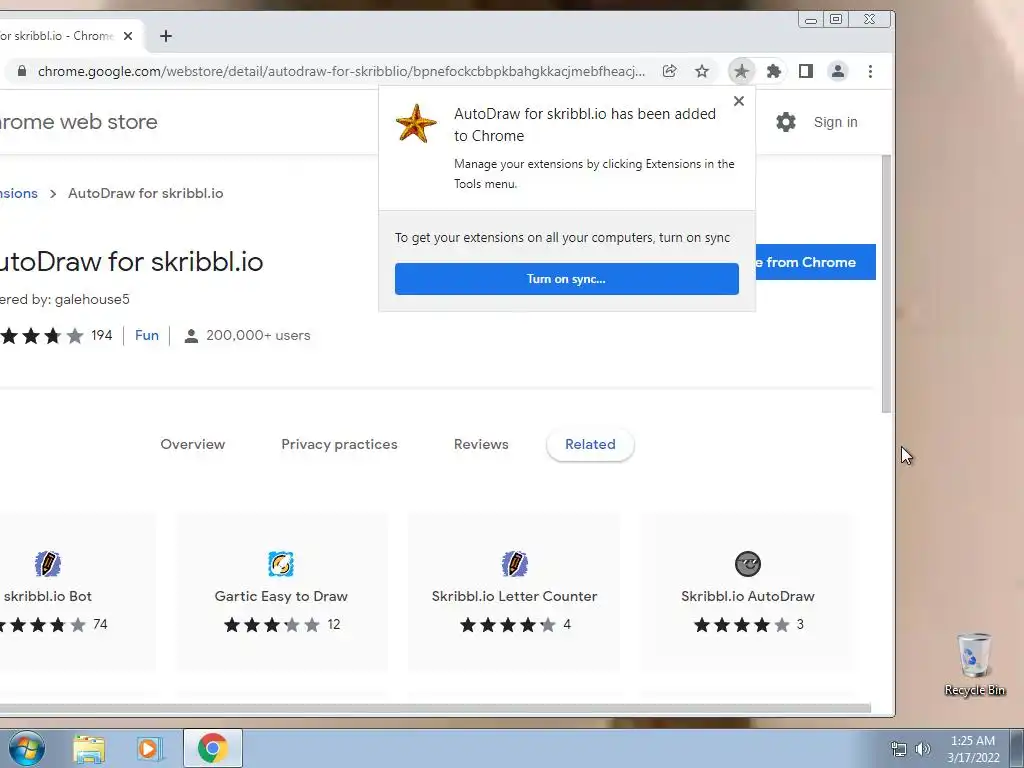Click Gartic Easy to Draw star rating
The height and width of the screenshot is (768, 1024).
(x=271, y=625)
